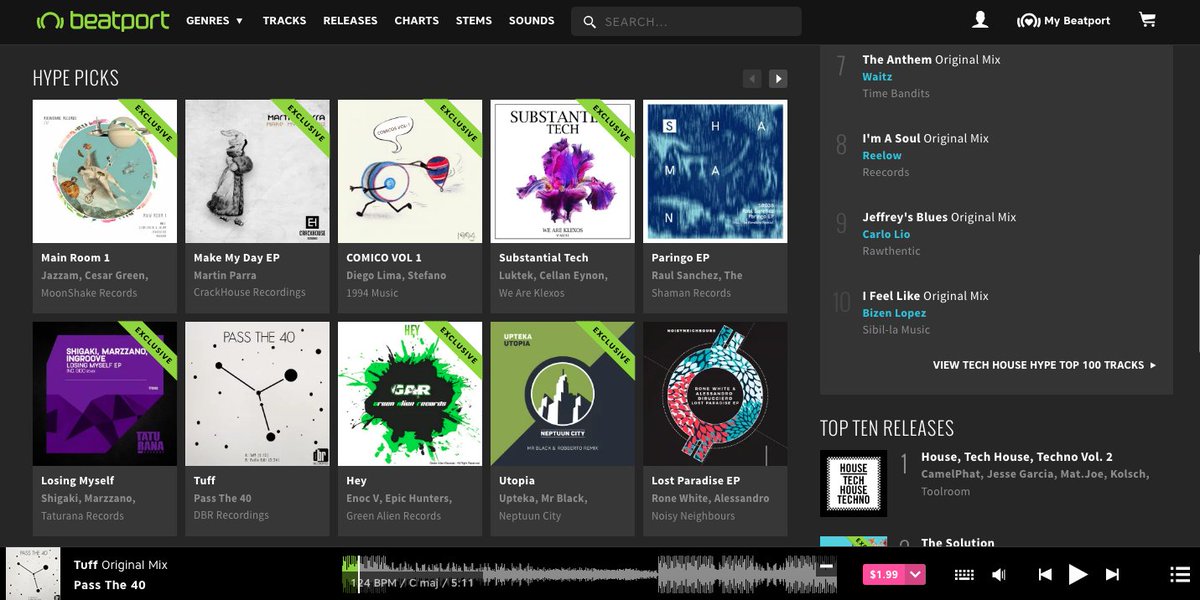The width and height of the screenshot is (1200, 600).
Task: Click the player bar track thumbnail
Action: 33,573
